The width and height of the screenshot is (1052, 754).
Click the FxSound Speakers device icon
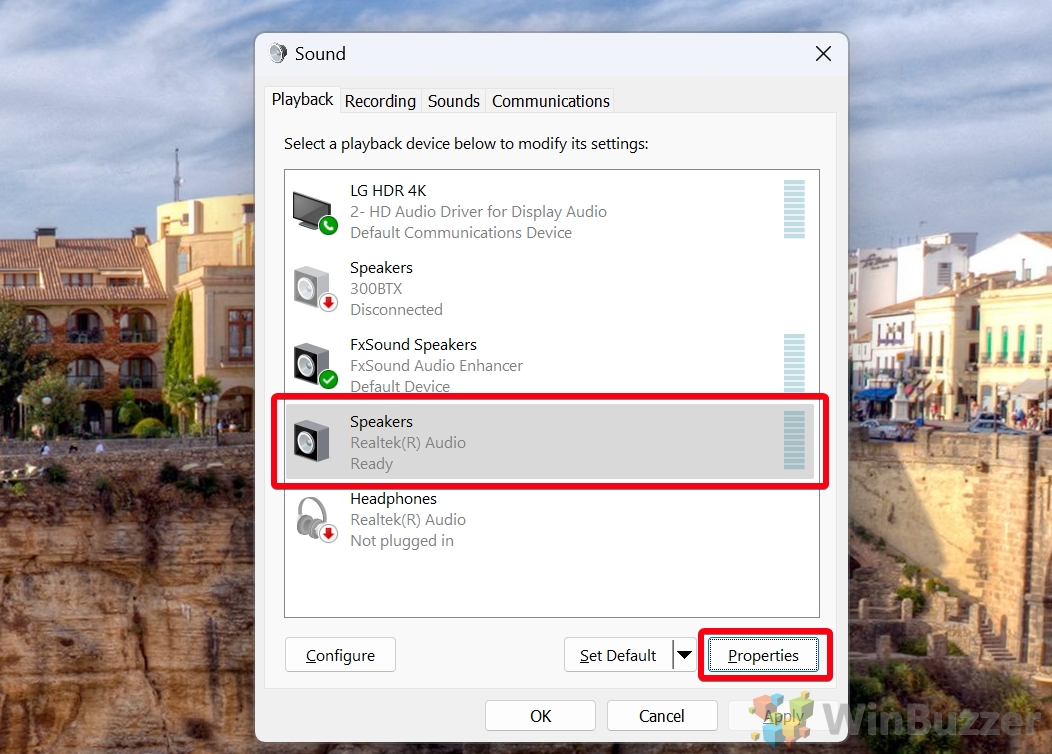315,366
